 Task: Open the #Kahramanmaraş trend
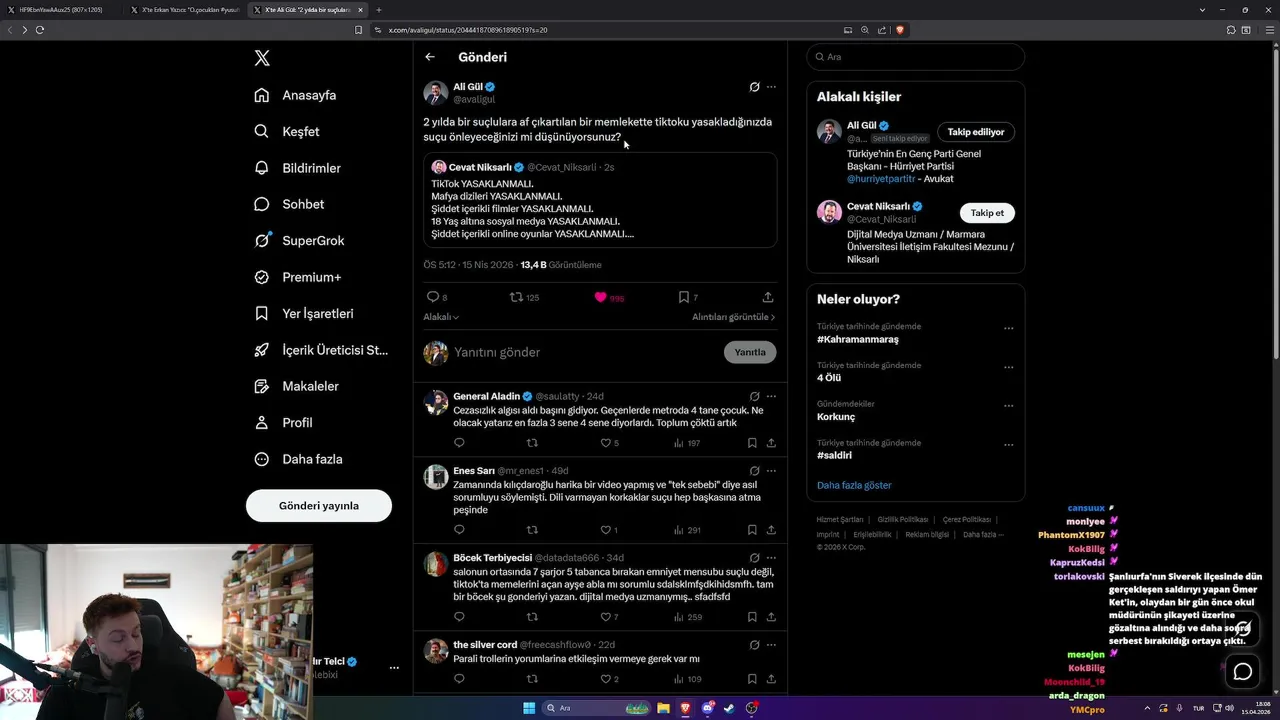coord(858,339)
